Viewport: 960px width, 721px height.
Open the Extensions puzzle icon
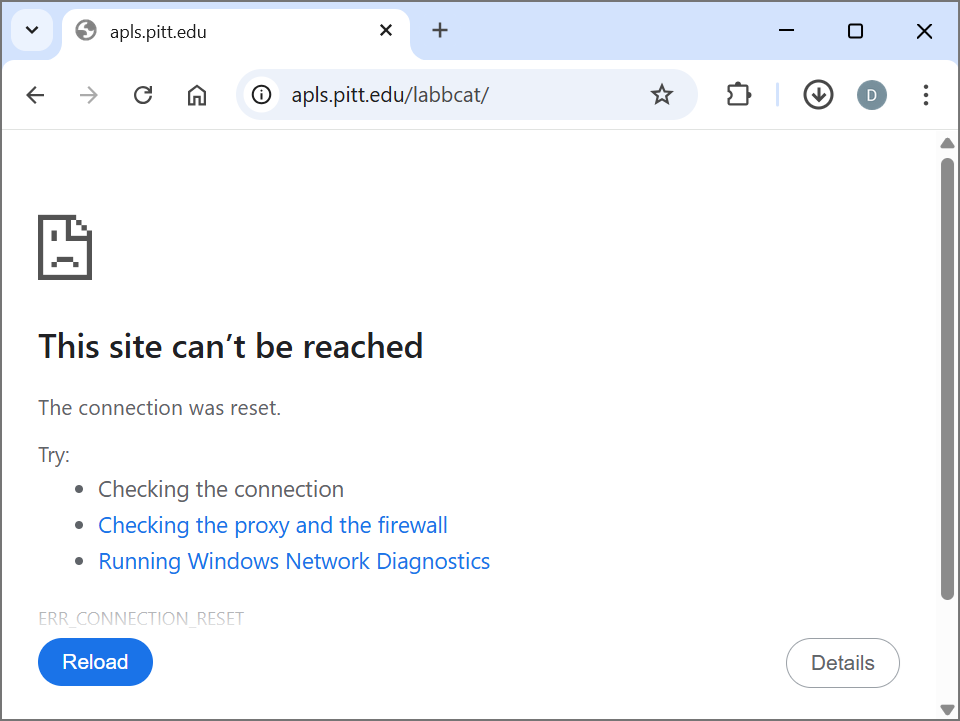[738, 95]
